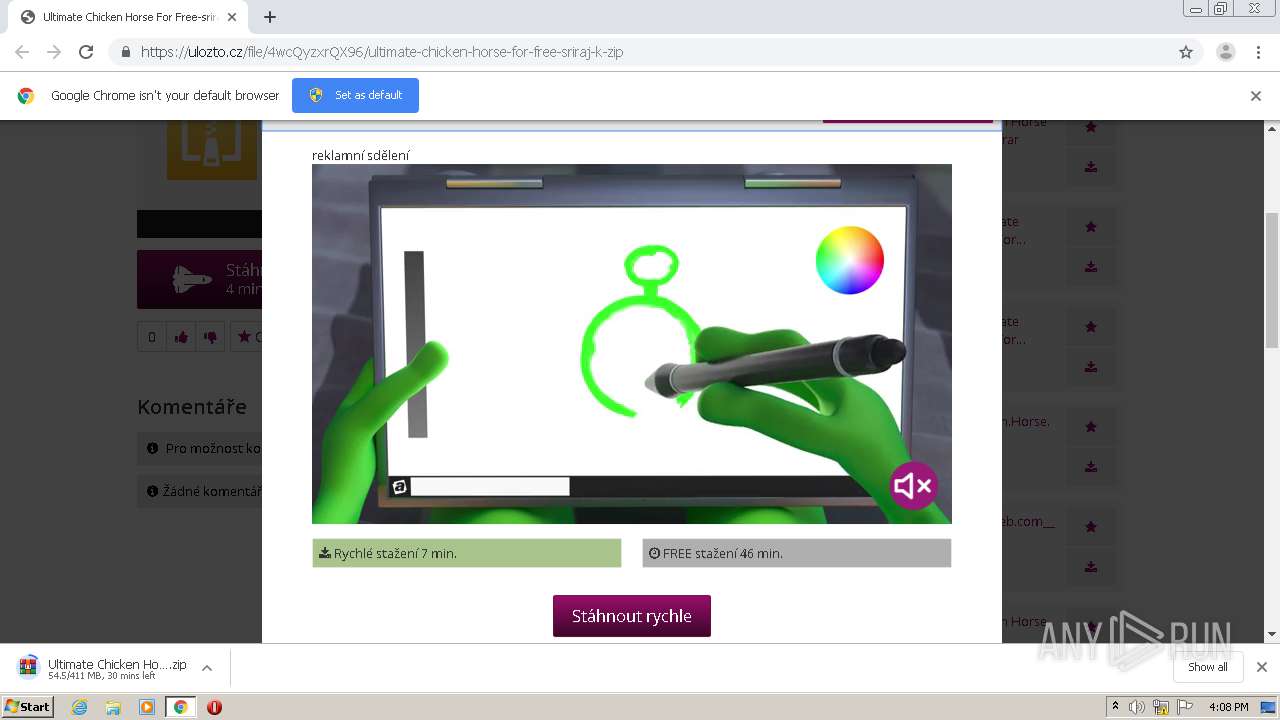
Task: Download first related file via arrow icon
Action: coord(1091,167)
